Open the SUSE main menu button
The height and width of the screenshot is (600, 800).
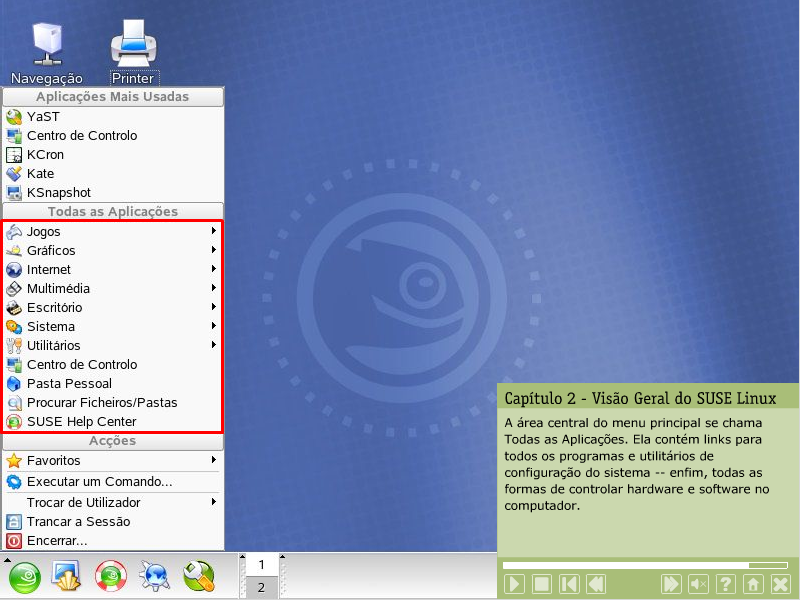tap(26, 576)
